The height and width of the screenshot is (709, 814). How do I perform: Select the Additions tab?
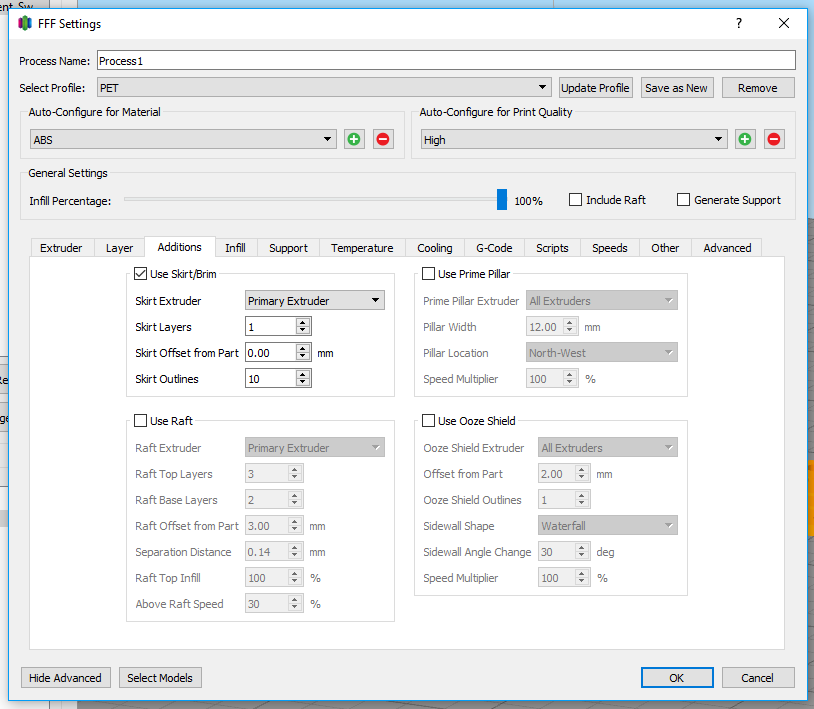tap(180, 247)
